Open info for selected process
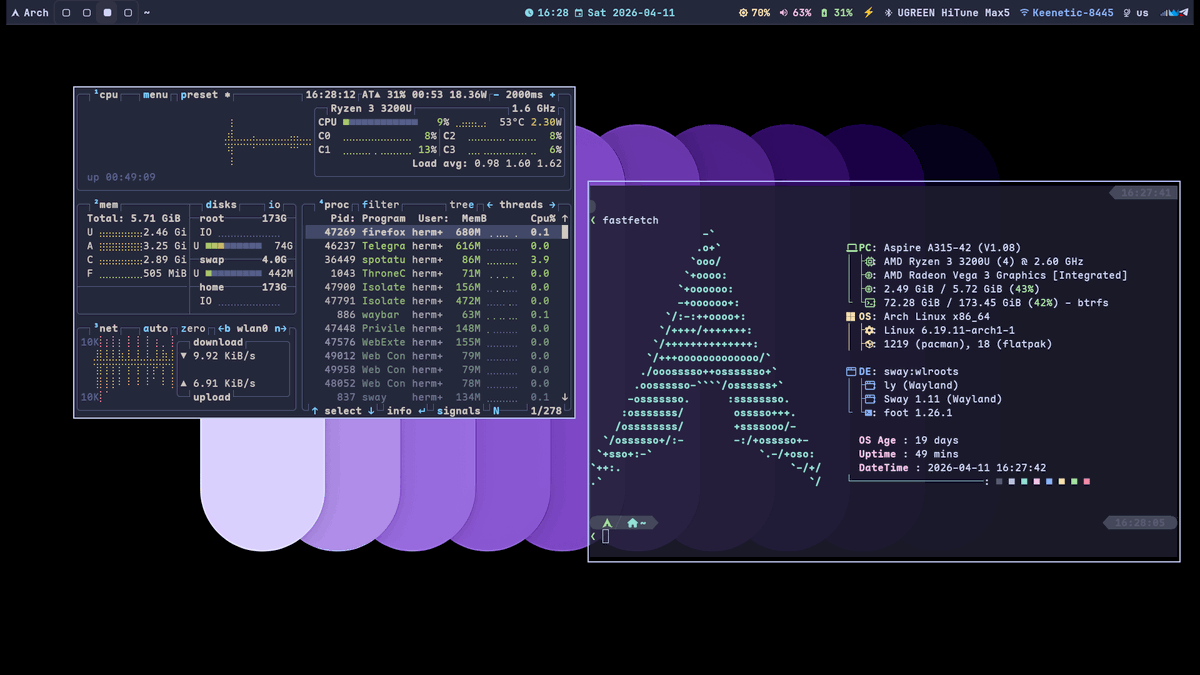Image resolution: width=1200 pixels, height=675 pixels. click(x=405, y=411)
